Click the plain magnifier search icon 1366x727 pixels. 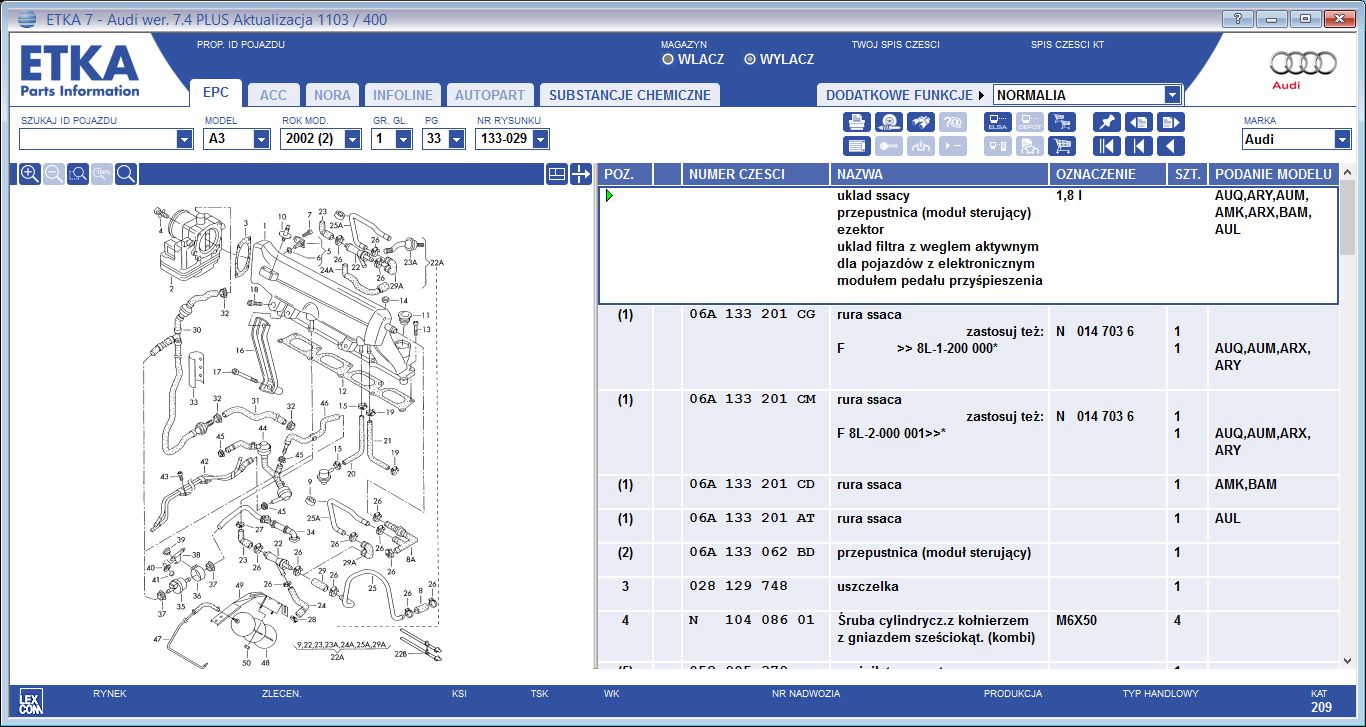click(126, 174)
